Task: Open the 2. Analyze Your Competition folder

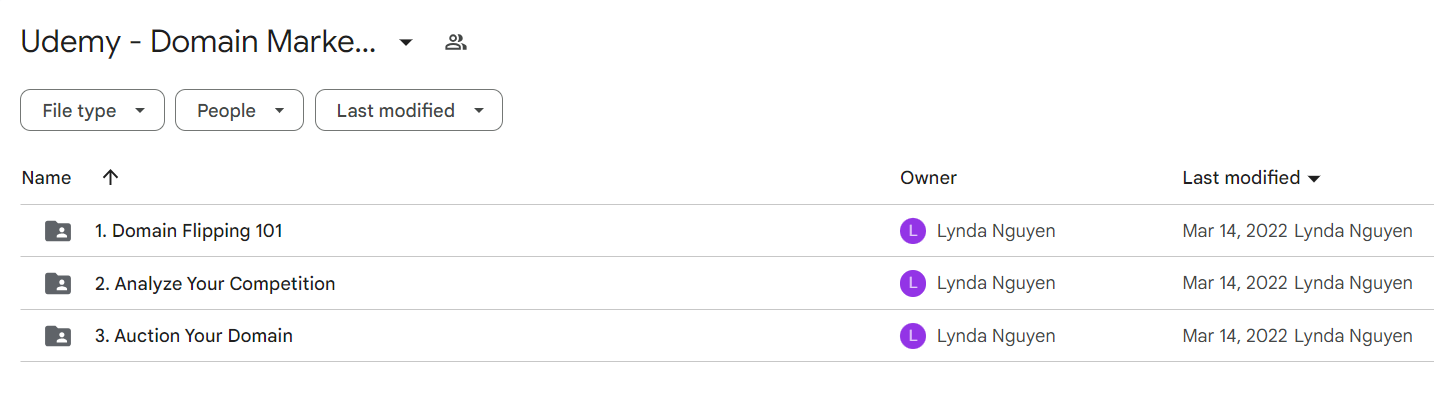Action: pyautogui.click(x=215, y=284)
